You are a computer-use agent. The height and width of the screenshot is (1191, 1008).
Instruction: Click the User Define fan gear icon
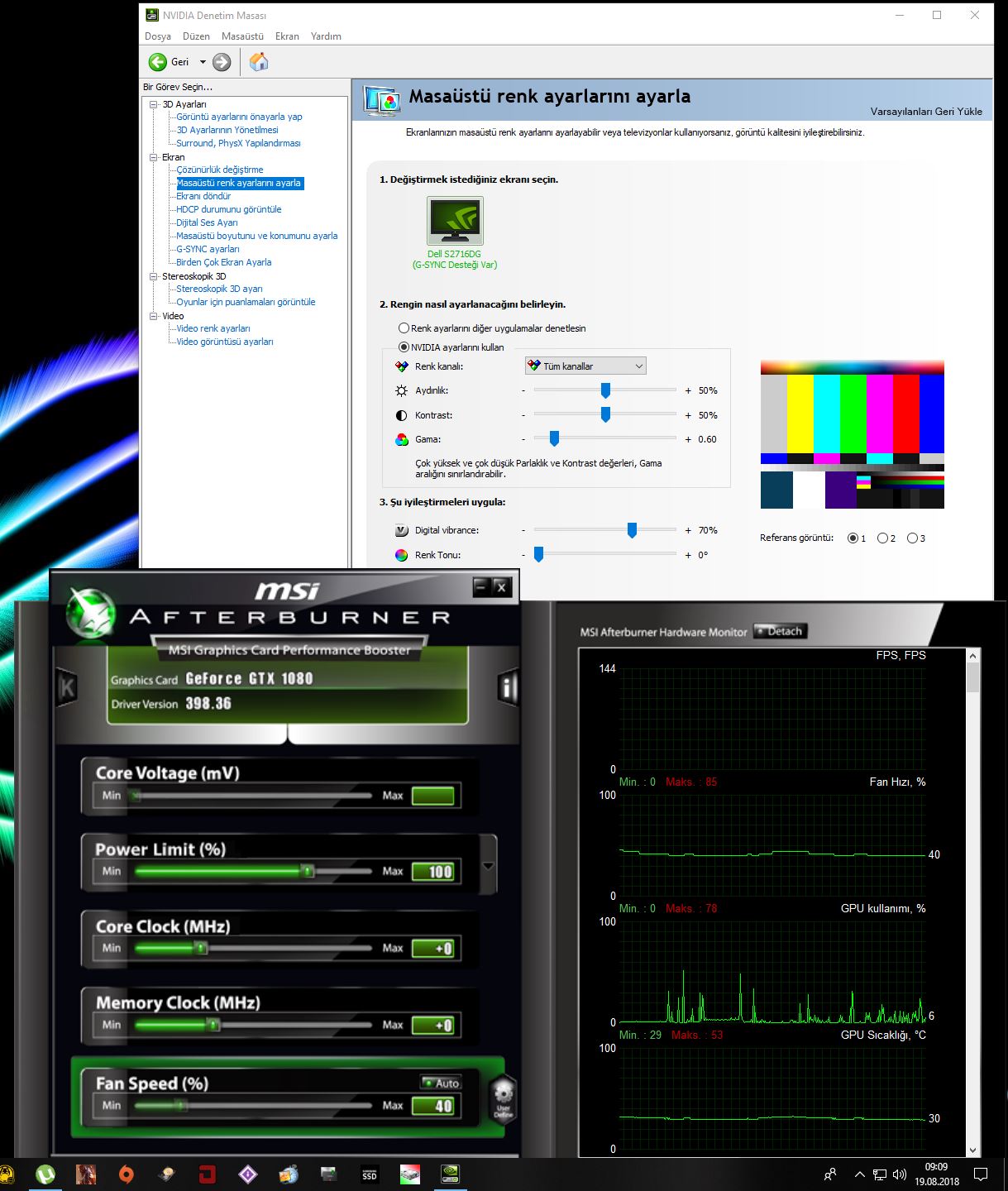coord(503,1099)
